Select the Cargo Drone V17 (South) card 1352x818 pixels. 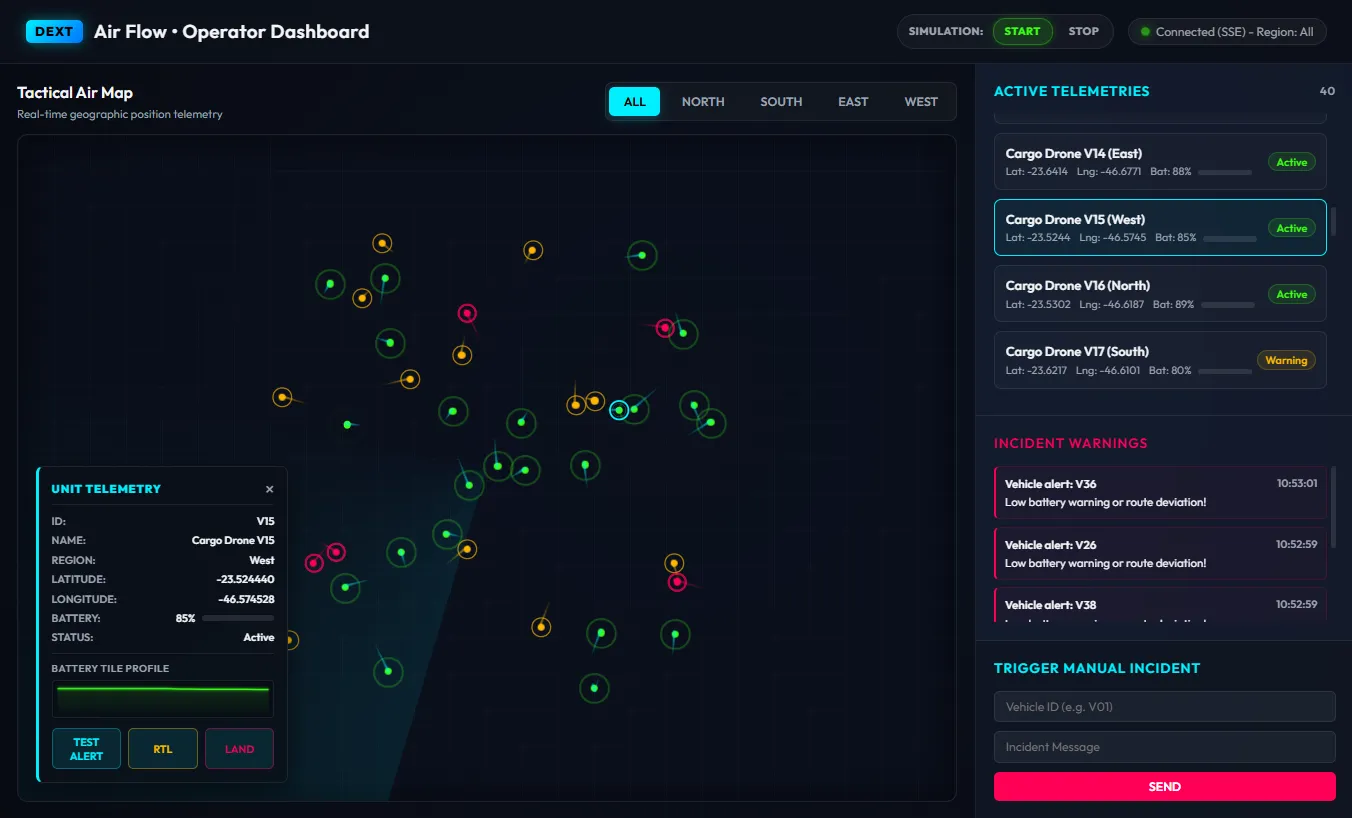(1160, 359)
